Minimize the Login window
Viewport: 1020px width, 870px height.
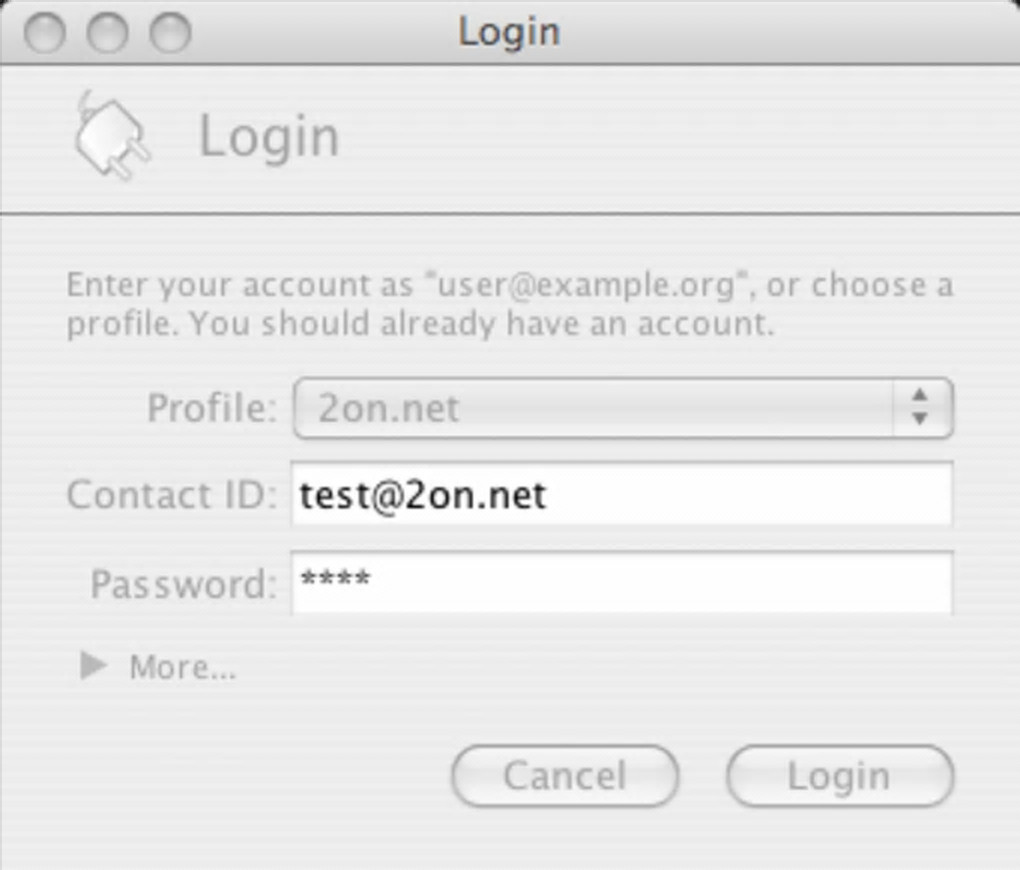tap(107, 32)
